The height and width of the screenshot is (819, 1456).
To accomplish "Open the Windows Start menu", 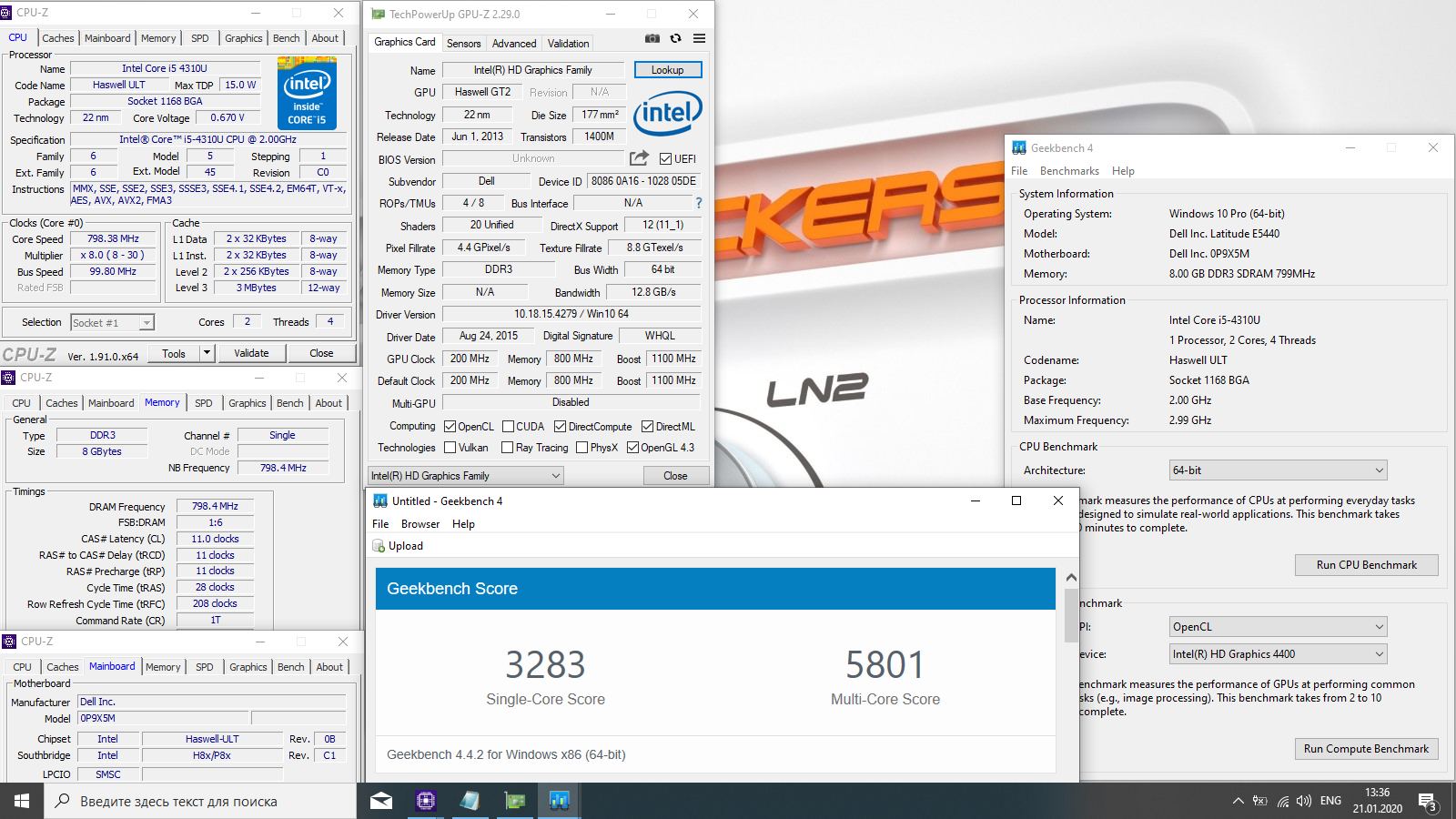I will [x=22, y=801].
